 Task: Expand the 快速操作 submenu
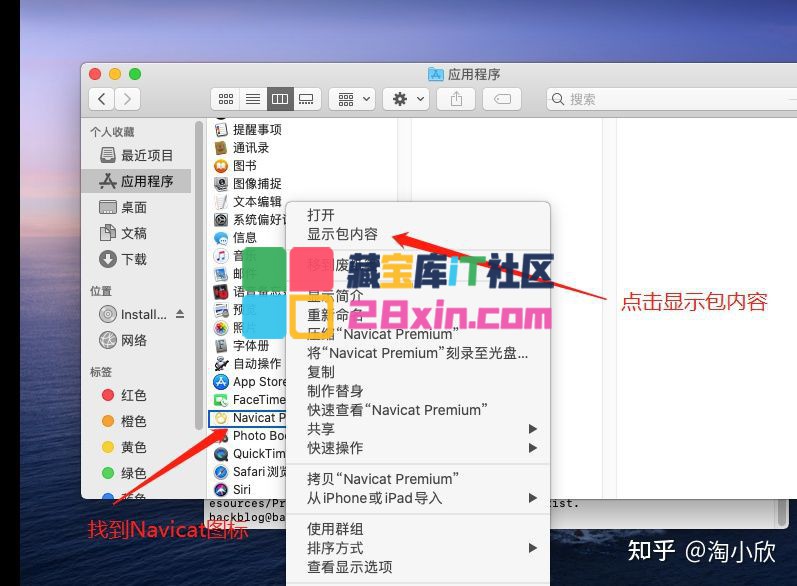418,448
